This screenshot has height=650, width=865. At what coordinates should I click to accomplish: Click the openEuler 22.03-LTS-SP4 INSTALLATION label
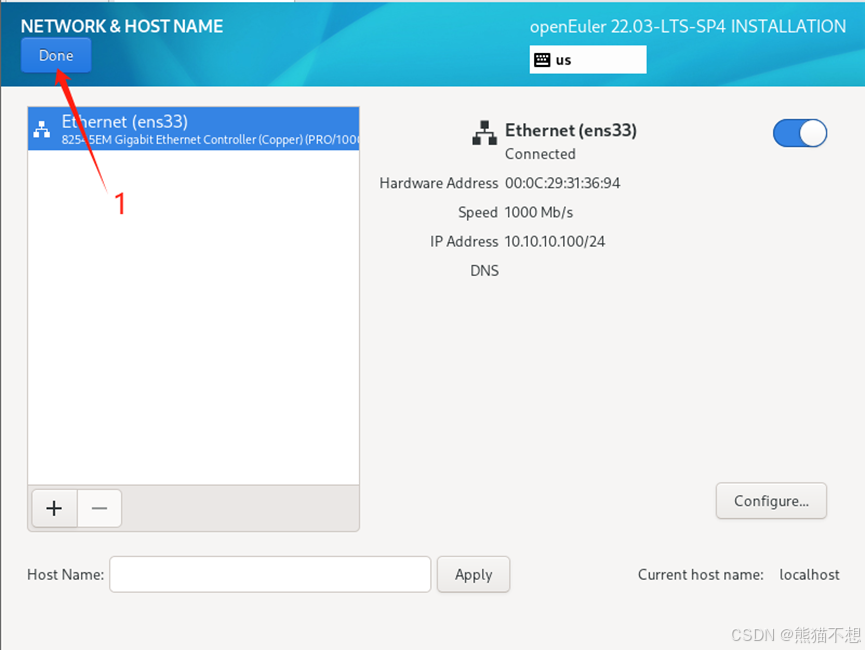pyautogui.click(x=688, y=26)
